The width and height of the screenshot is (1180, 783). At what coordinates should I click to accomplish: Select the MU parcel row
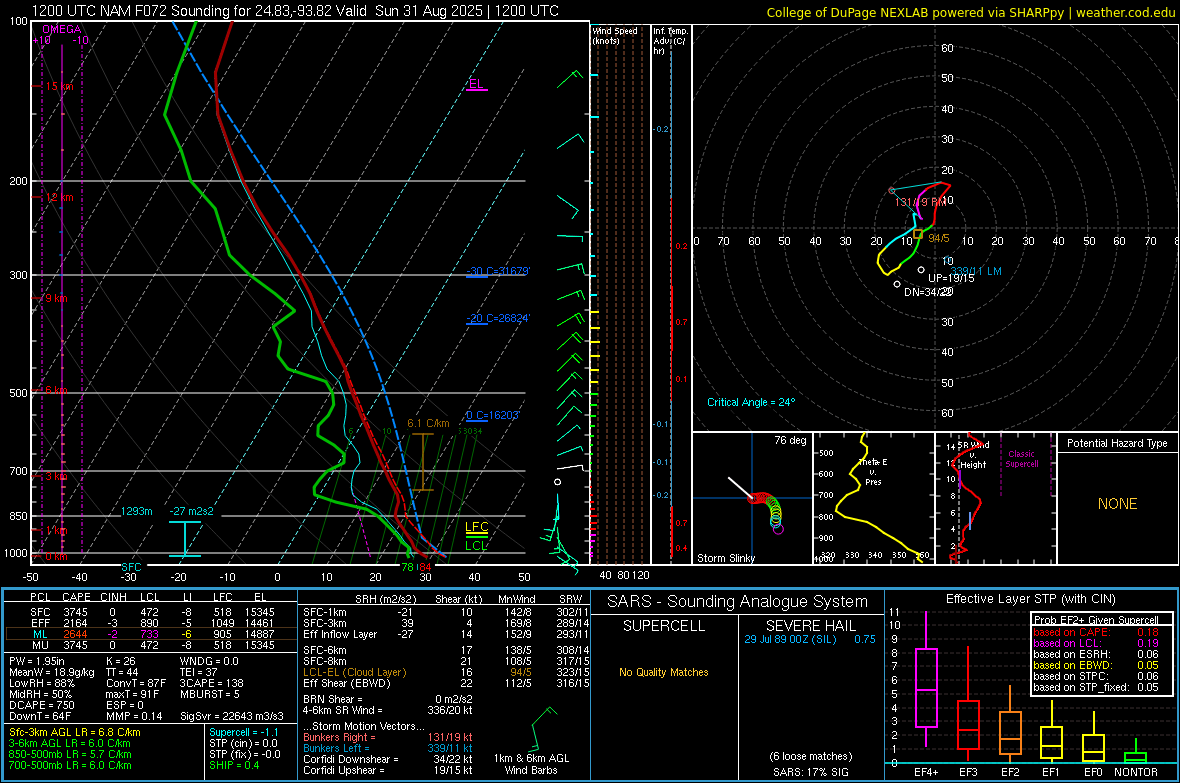coord(151,645)
